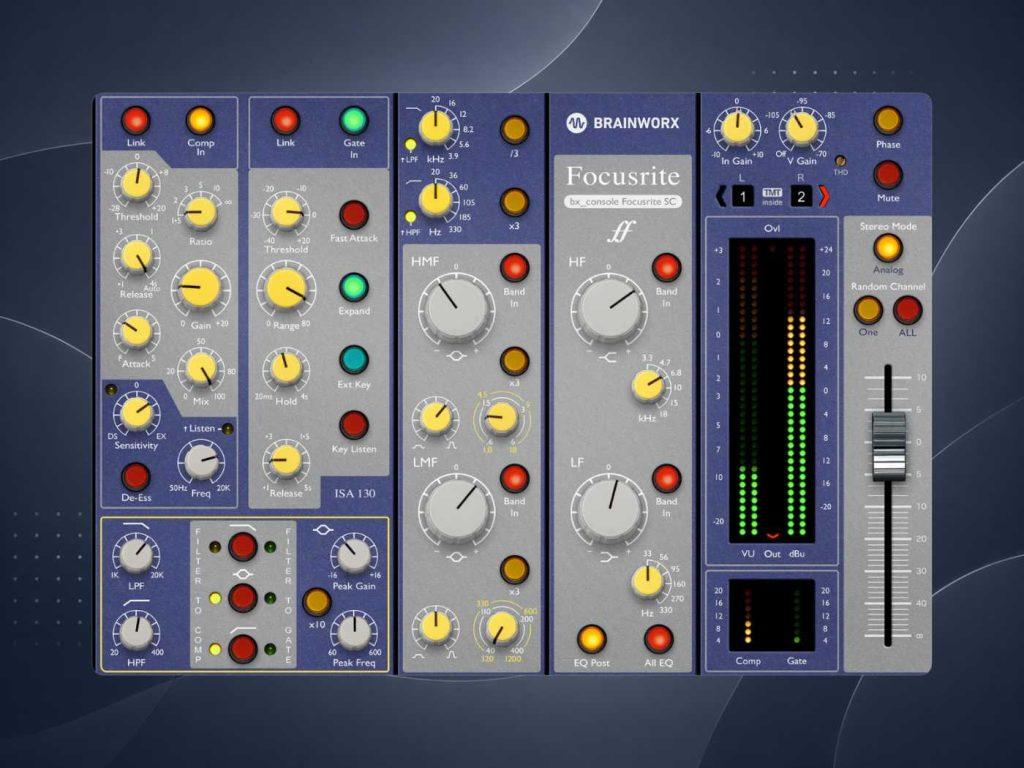This screenshot has height=768, width=1024.
Task: Click the large LF gain knob
Action: [x=610, y=511]
